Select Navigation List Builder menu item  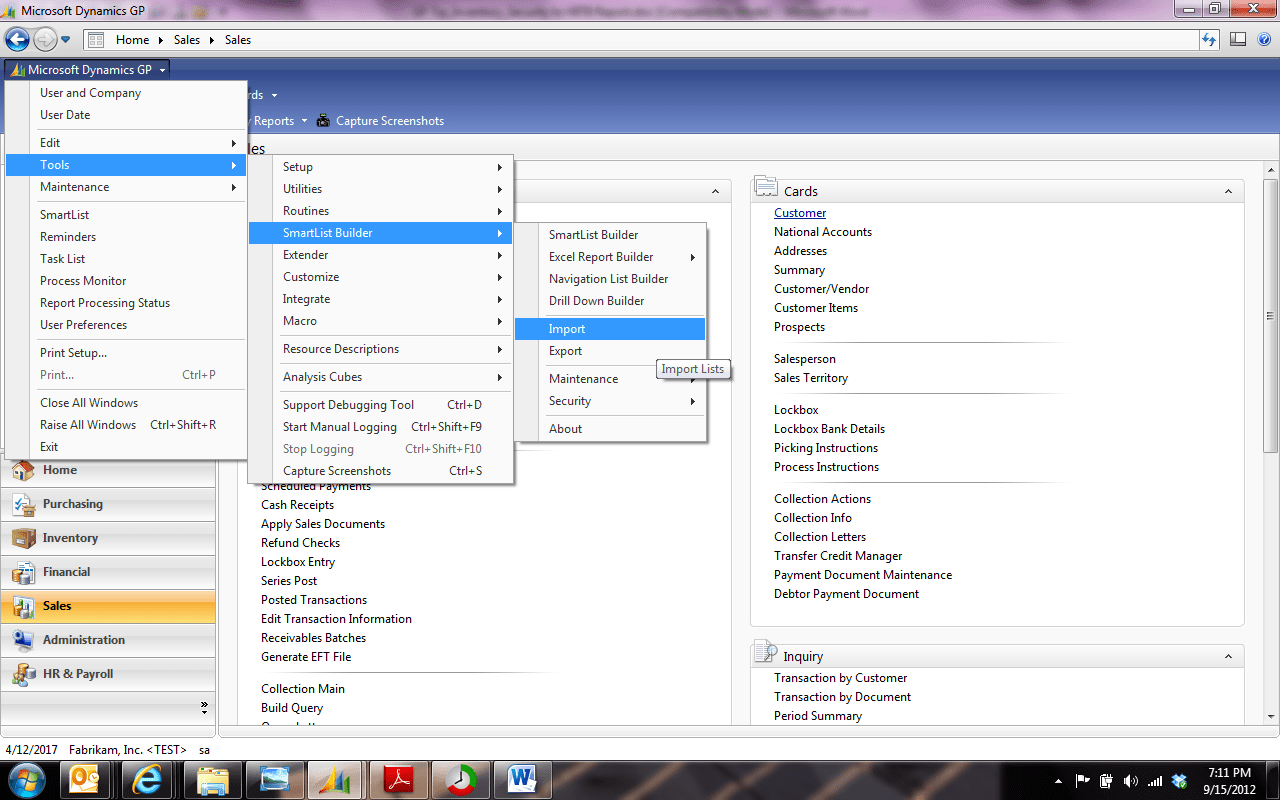pyautogui.click(x=610, y=279)
